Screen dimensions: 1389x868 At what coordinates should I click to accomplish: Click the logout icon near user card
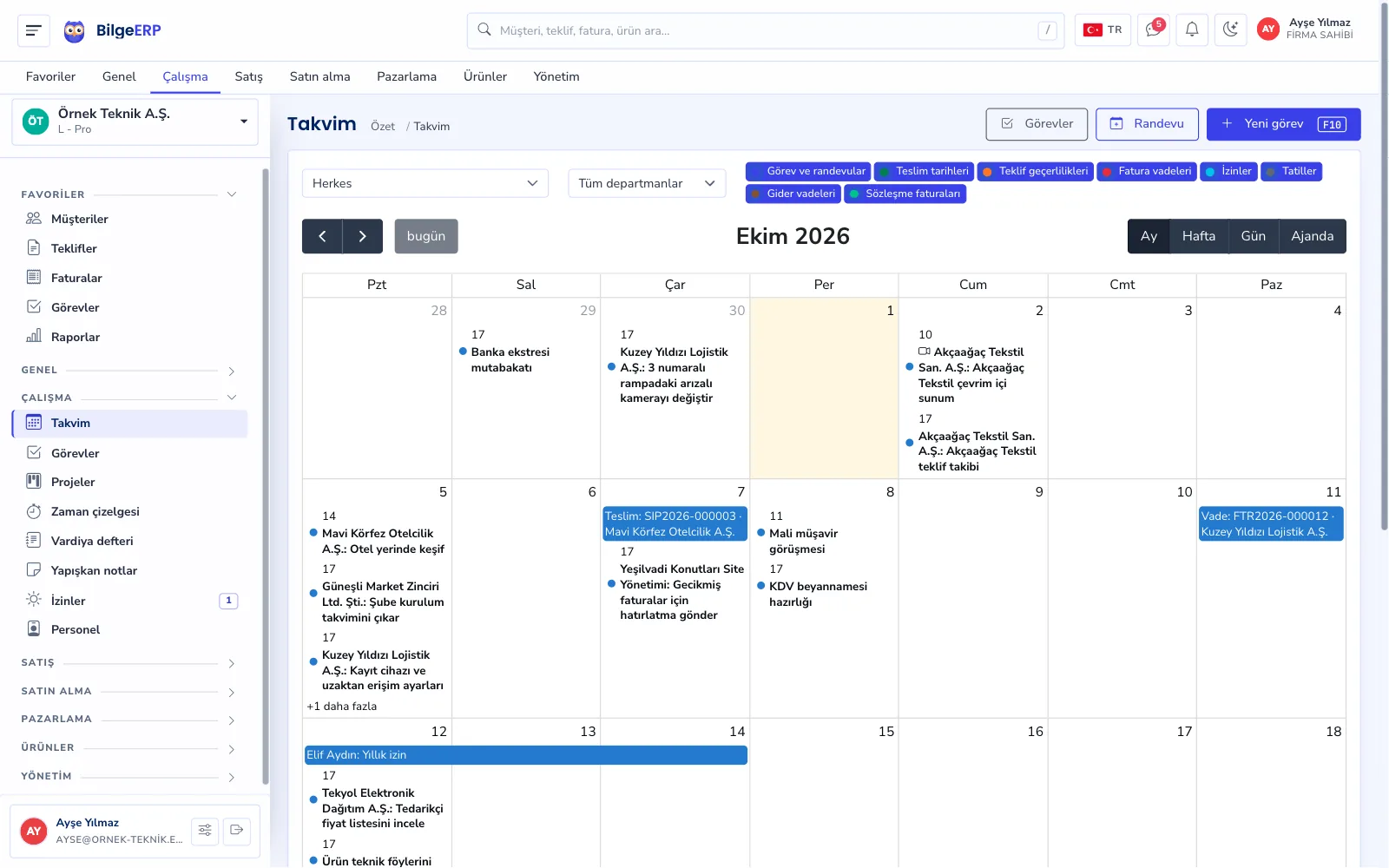click(236, 831)
